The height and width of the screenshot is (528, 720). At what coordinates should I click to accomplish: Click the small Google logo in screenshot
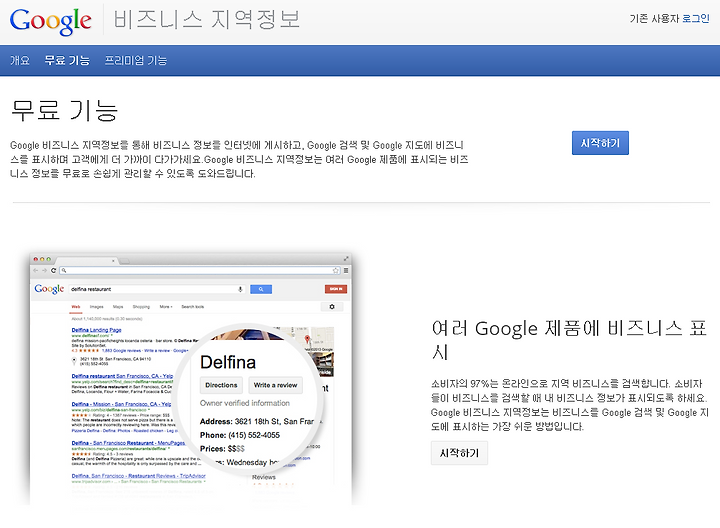[x=49, y=289]
